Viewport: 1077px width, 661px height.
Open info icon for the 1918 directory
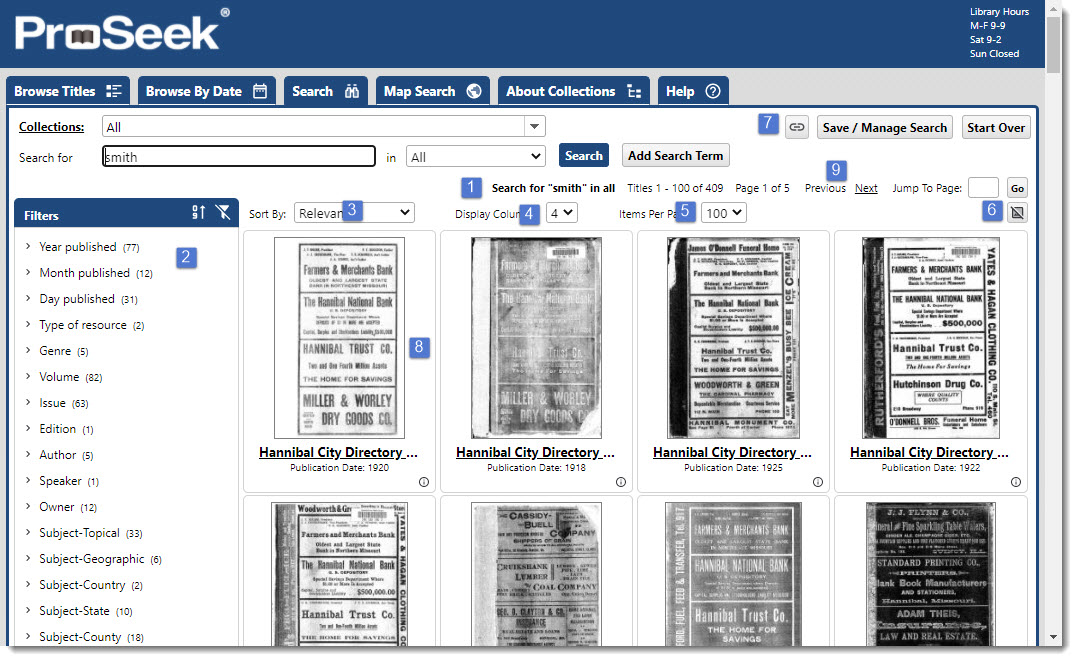621,482
